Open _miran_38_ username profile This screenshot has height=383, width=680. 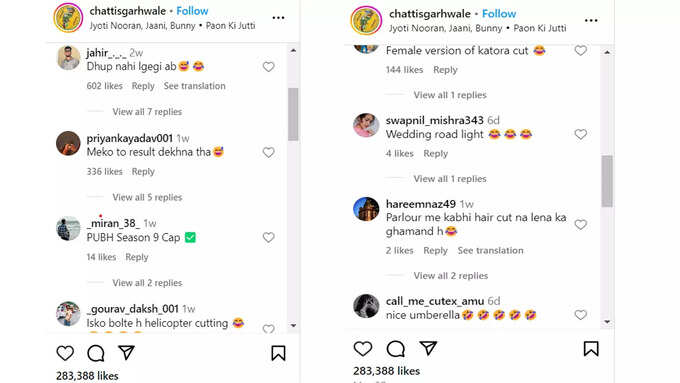pyautogui.click(x=113, y=223)
